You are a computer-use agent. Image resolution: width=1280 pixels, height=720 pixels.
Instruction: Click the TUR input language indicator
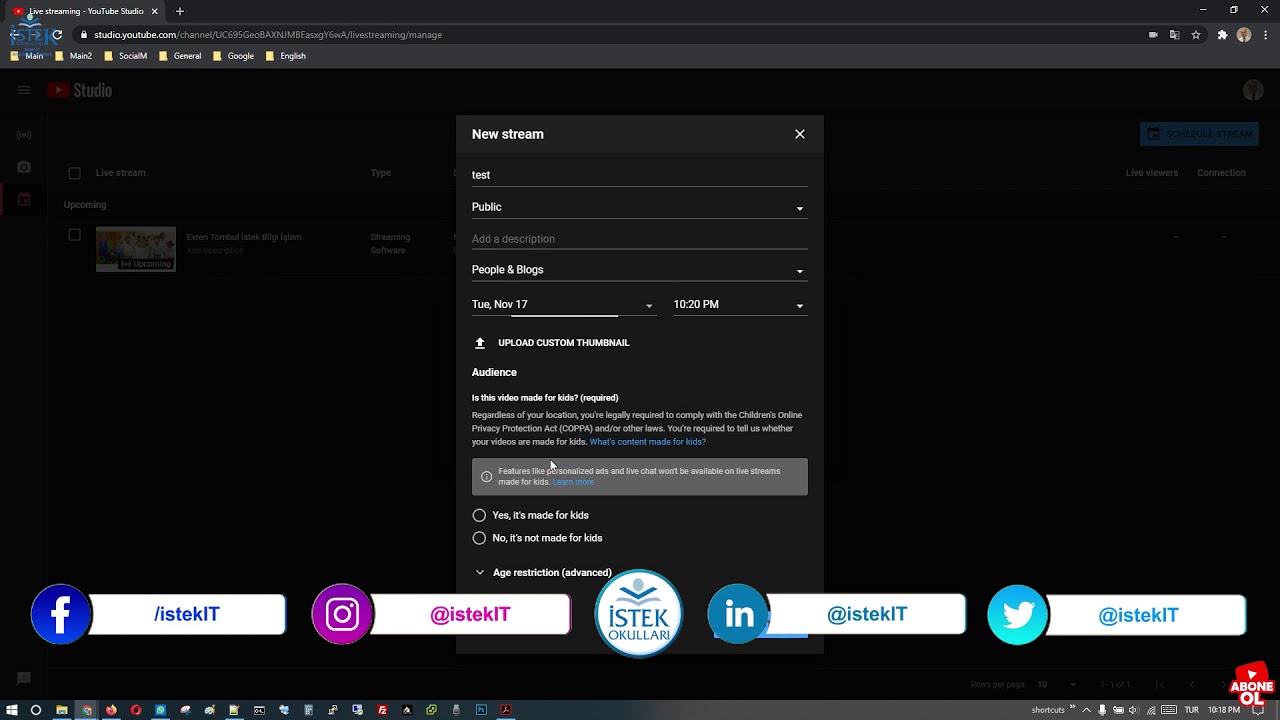pyautogui.click(x=1191, y=710)
